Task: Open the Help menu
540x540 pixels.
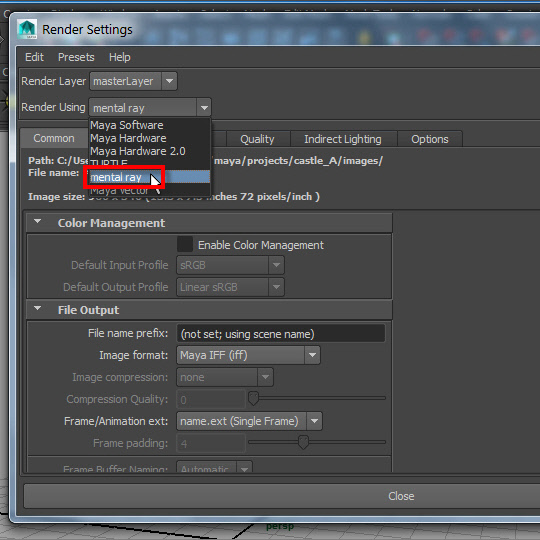Action: click(x=120, y=57)
